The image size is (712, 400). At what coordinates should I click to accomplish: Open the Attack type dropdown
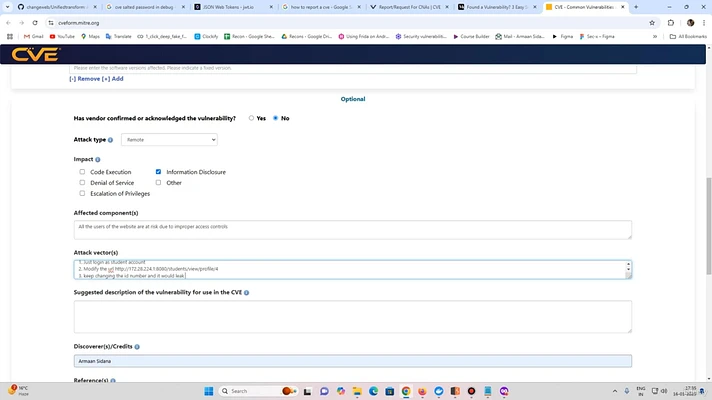[169, 140]
